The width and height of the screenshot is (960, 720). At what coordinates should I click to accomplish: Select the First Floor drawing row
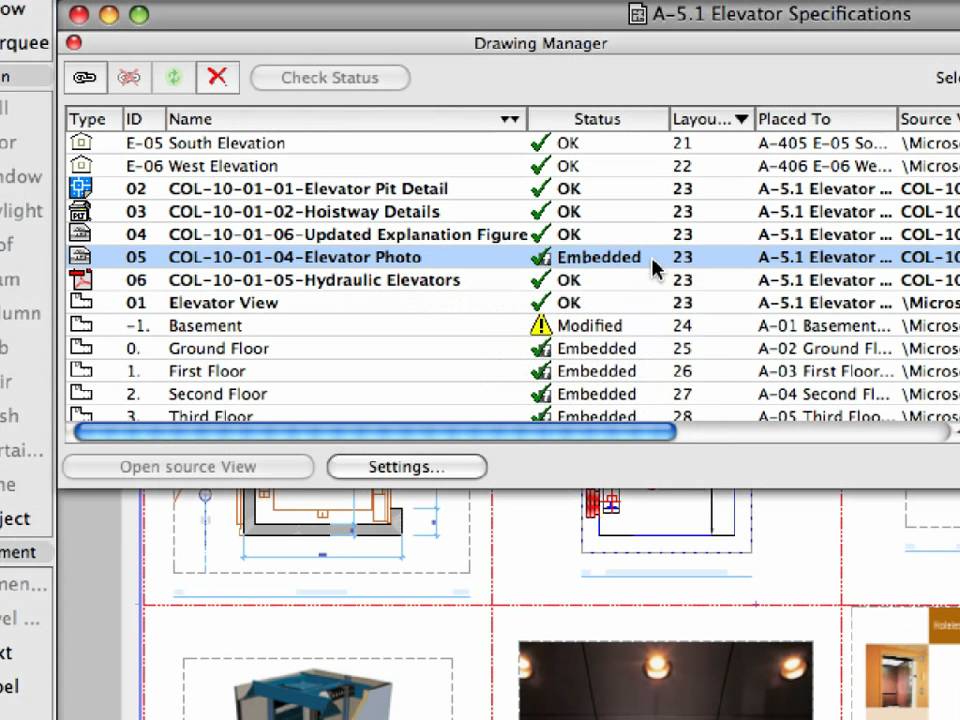pos(513,371)
